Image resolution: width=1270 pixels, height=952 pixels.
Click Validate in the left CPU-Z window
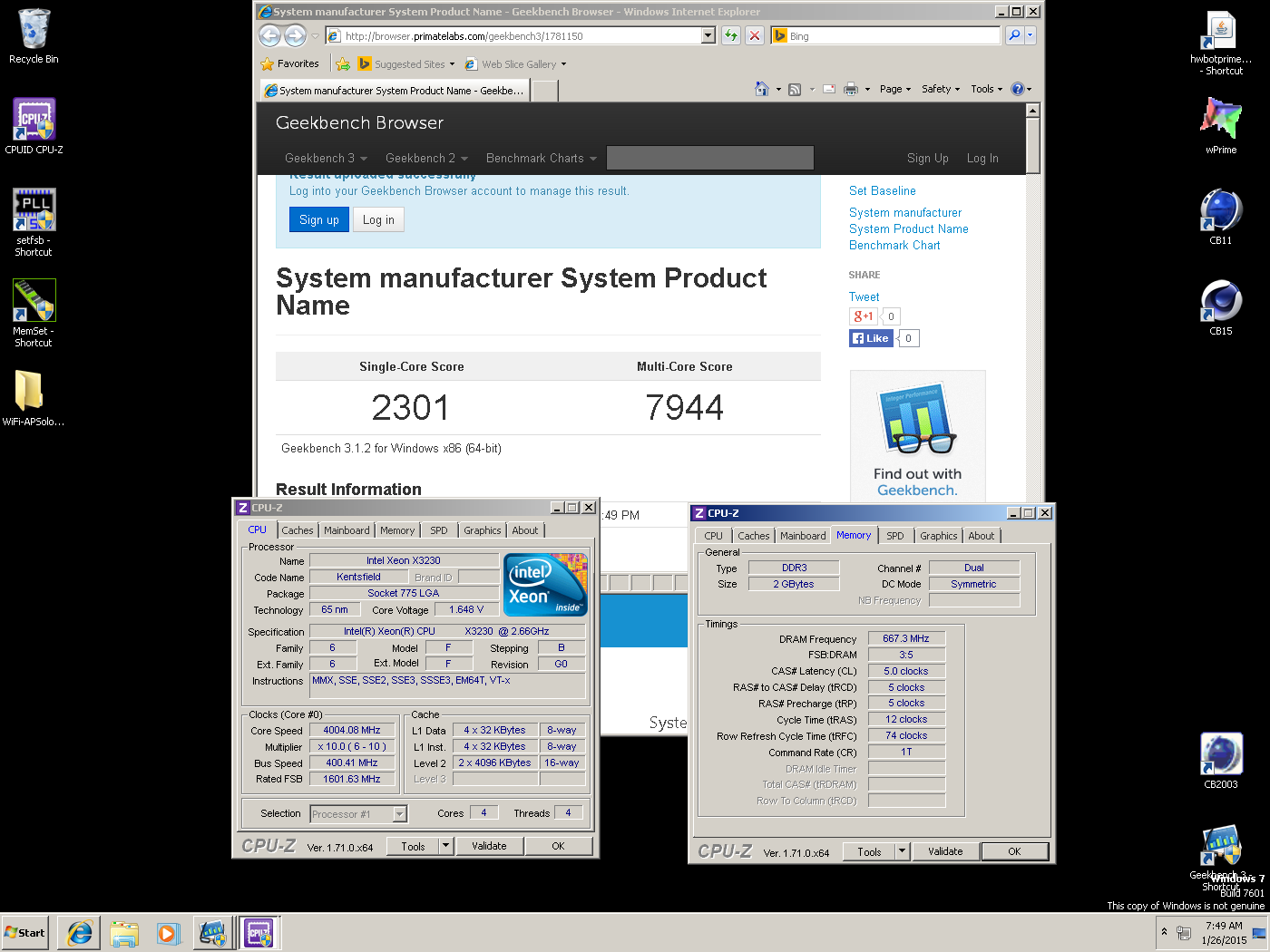(489, 846)
